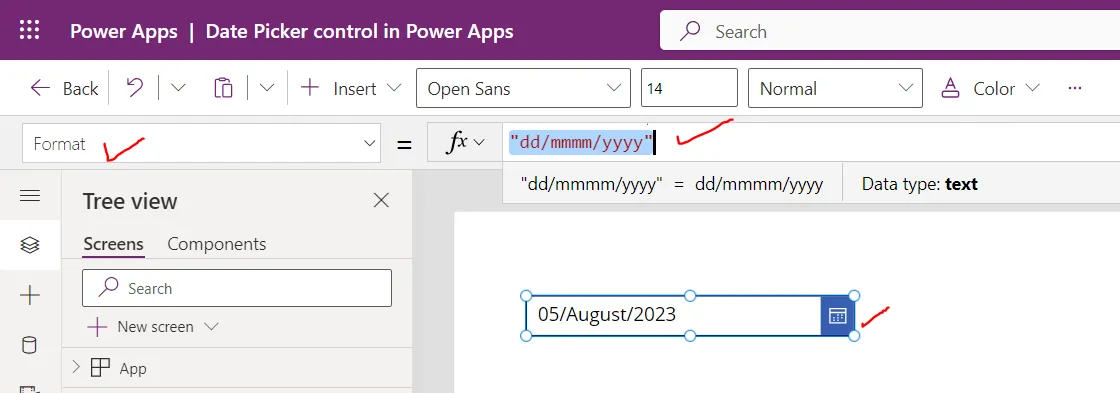Open the Open Sans font dropdown
The height and width of the screenshot is (393, 1120).
coord(523,88)
